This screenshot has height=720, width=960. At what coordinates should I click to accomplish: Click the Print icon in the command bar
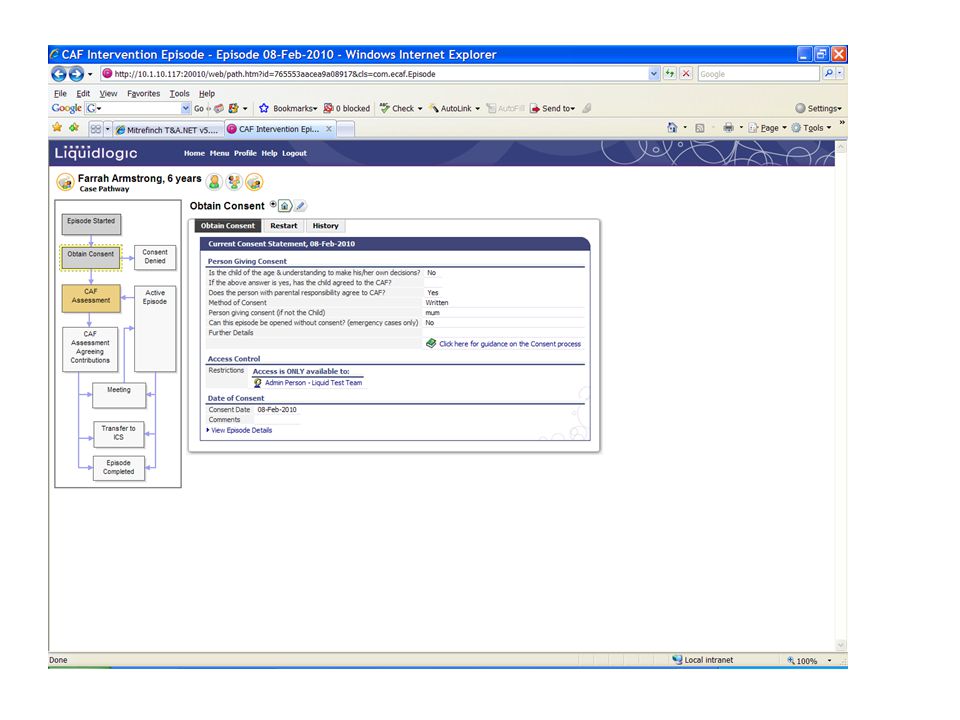pos(728,127)
